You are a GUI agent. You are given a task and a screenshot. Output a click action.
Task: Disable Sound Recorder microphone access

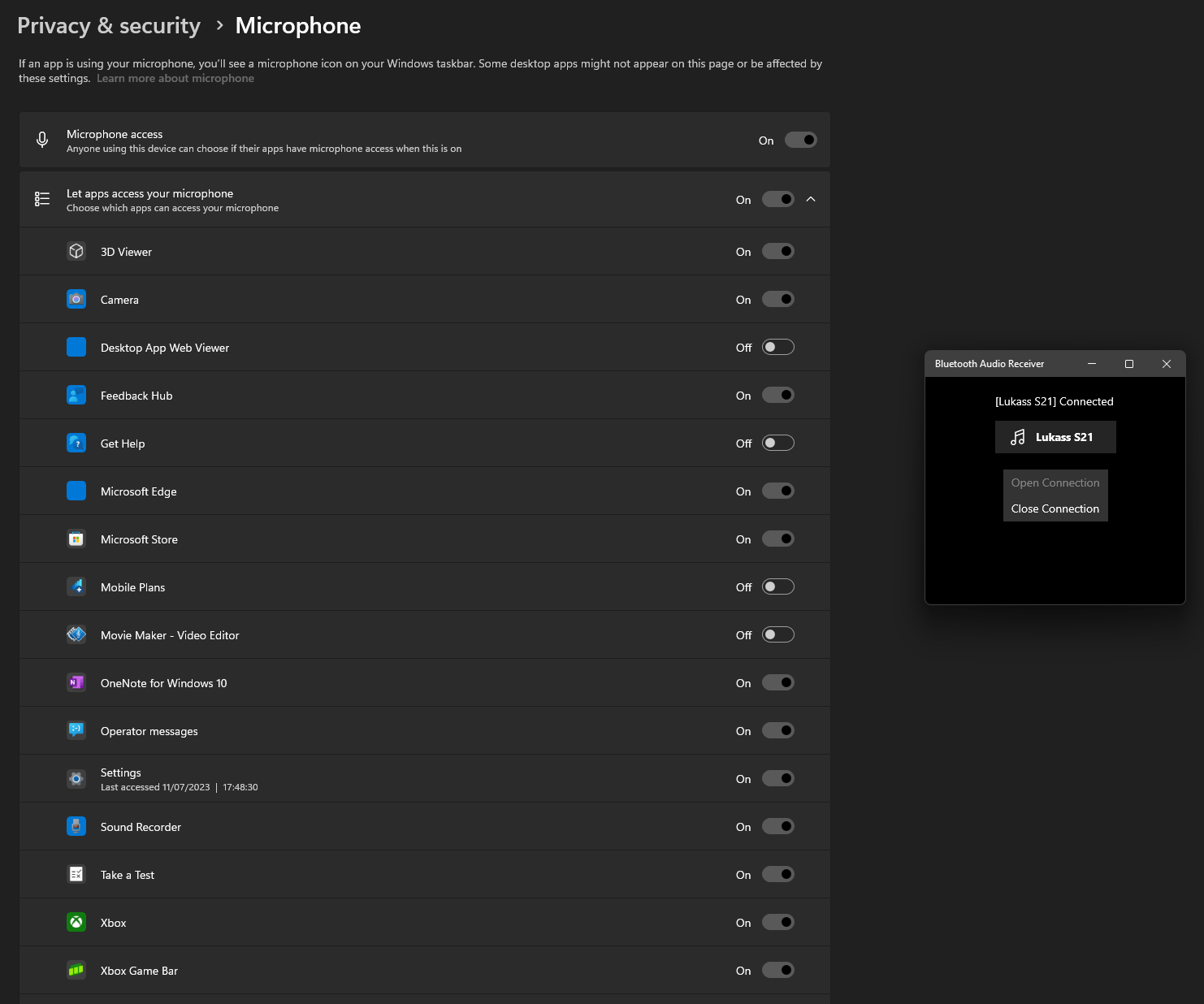pyautogui.click(x=778, y=826)
